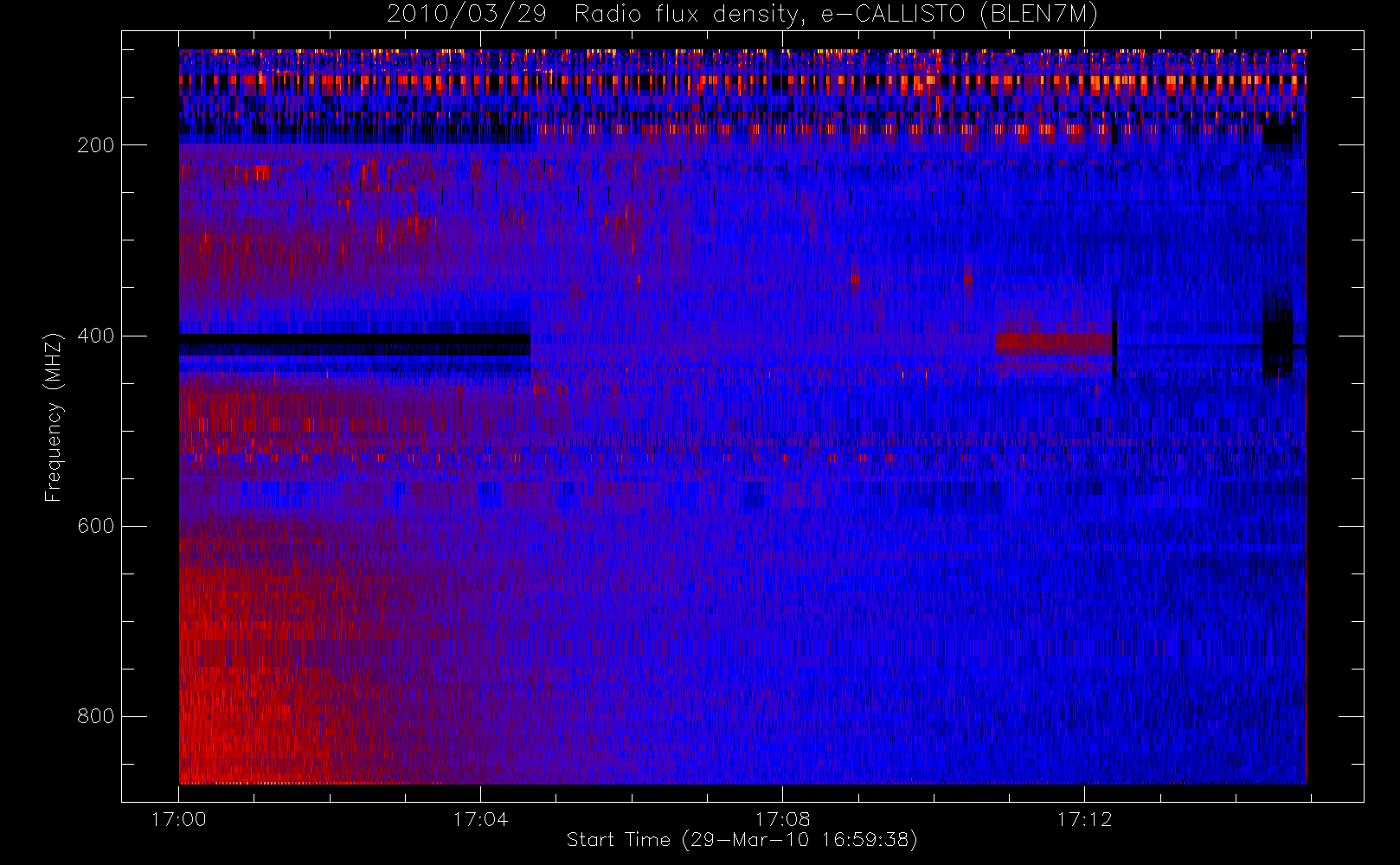
Task: Click the '200' frequency tick label
Action: (95, 145)
